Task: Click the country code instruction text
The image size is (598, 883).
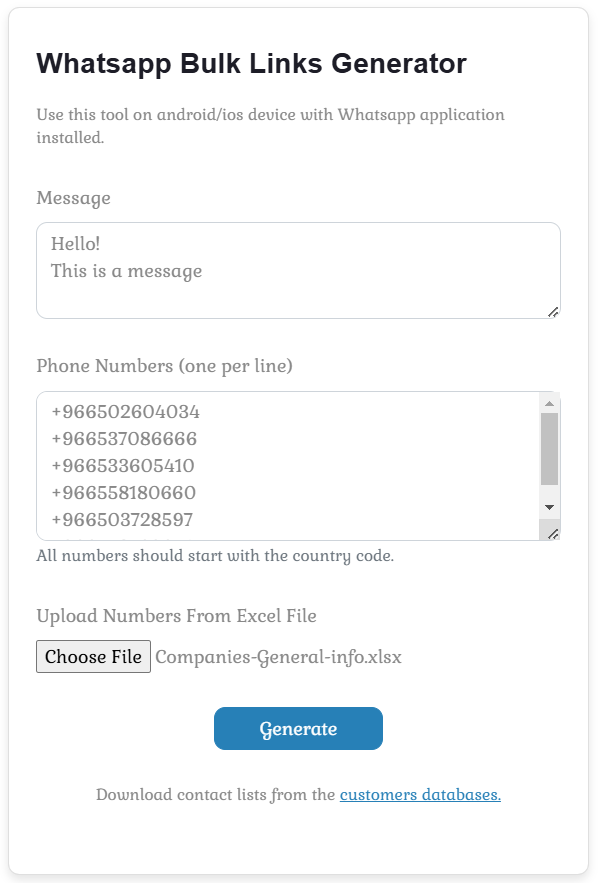Action: (x=212, y=555)
